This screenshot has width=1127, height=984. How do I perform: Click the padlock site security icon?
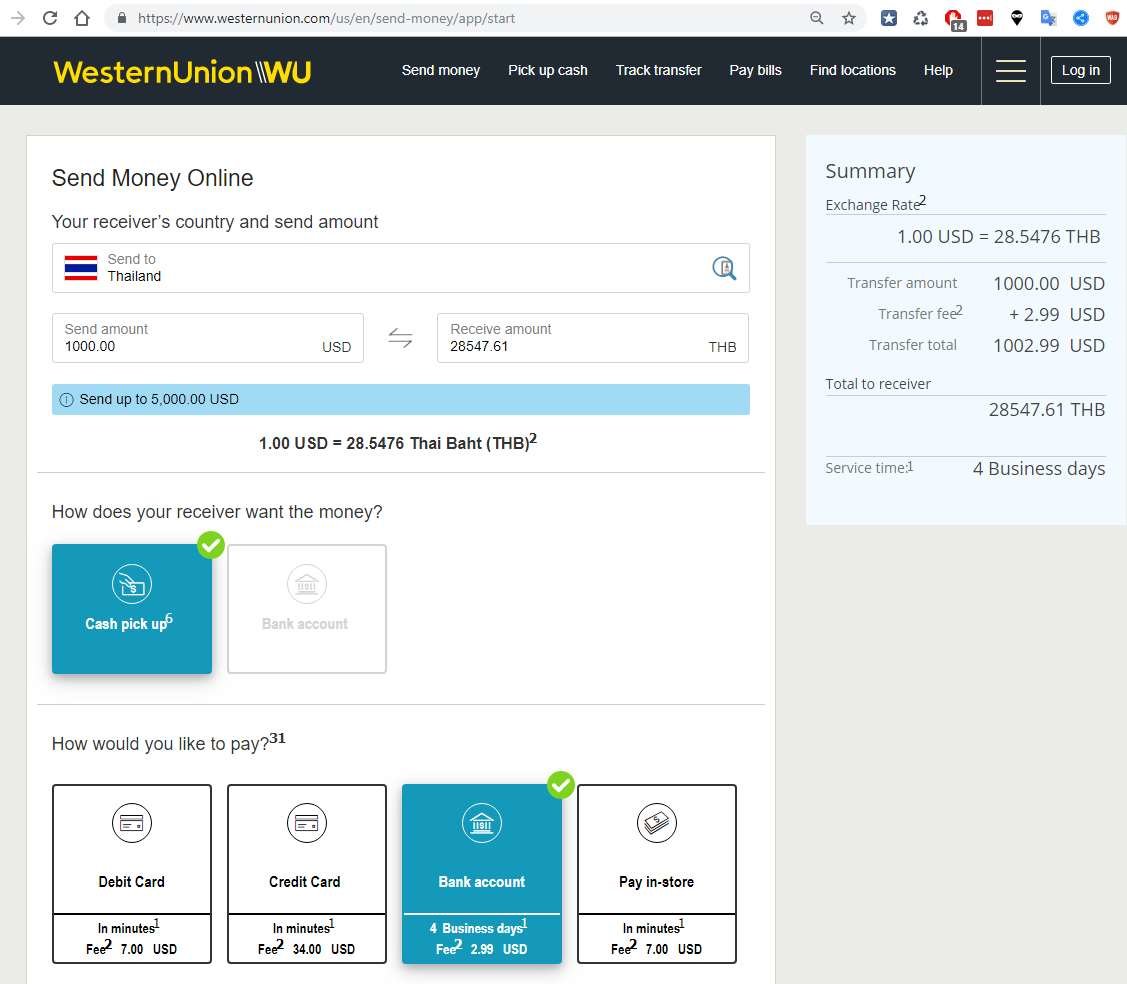tap(122, 18)
